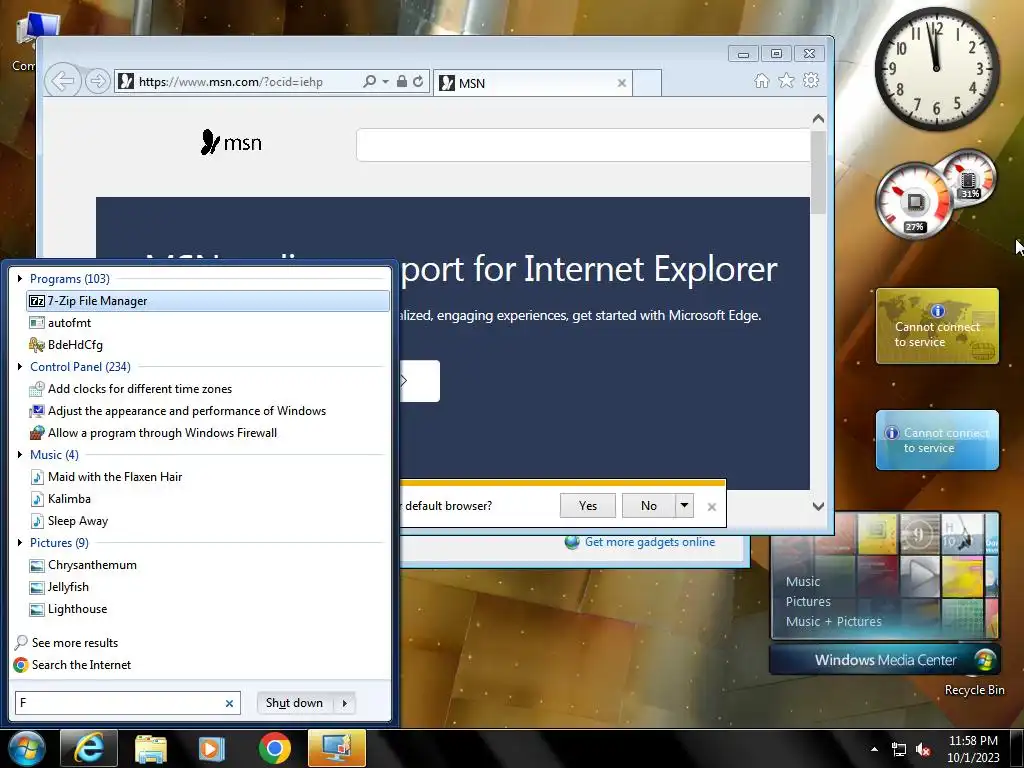Click the page scrollbar down arrow
Screen dimensions: 1024x768
coord(818,506)
